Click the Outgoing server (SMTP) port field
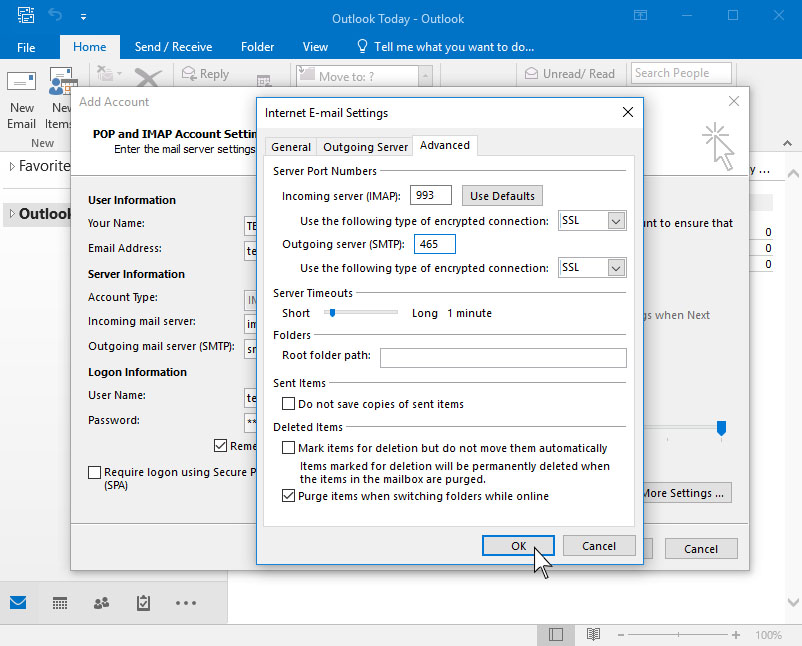The image size is (802, 646). 435,244
